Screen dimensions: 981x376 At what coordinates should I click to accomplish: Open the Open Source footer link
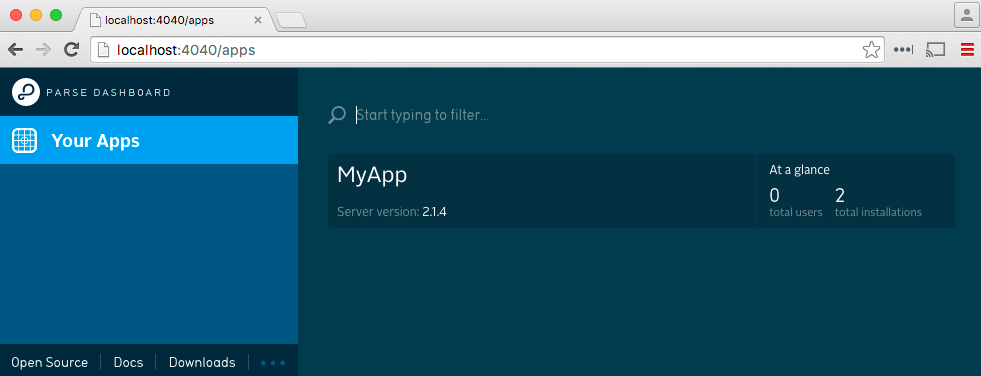49,362
